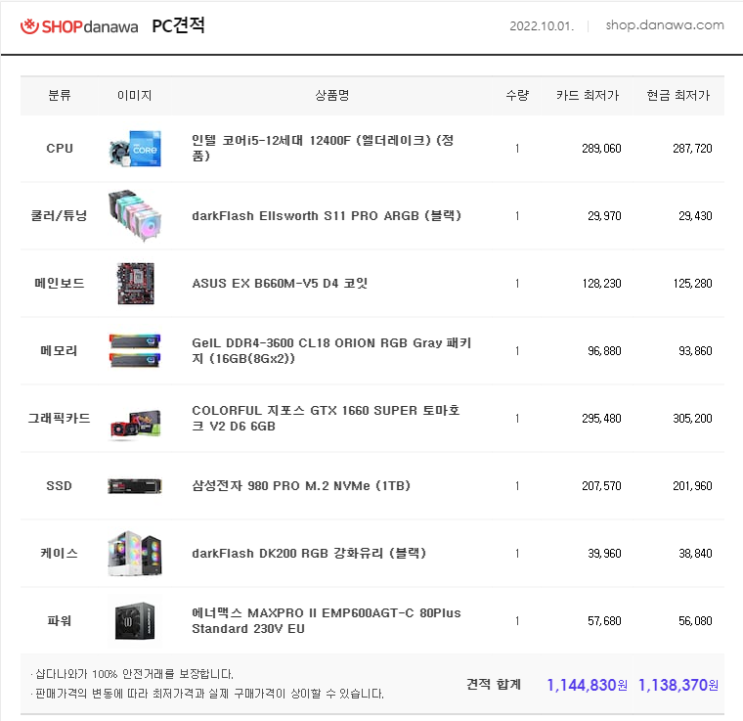The image size is (743, 721).
Task: Click case cash price 38,840
Action: (x=695, y=553)
